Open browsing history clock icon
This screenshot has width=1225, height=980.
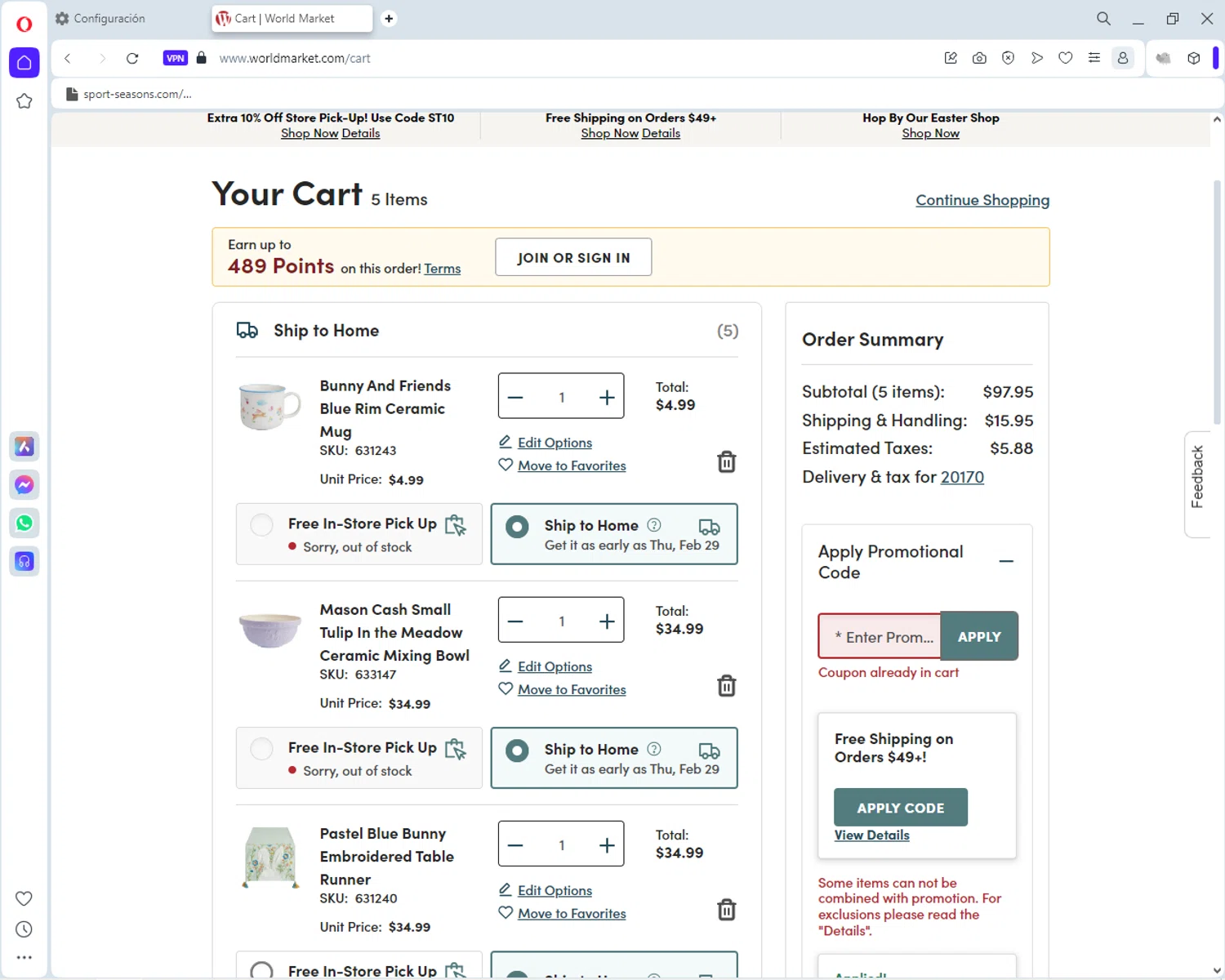coord(24,929)
